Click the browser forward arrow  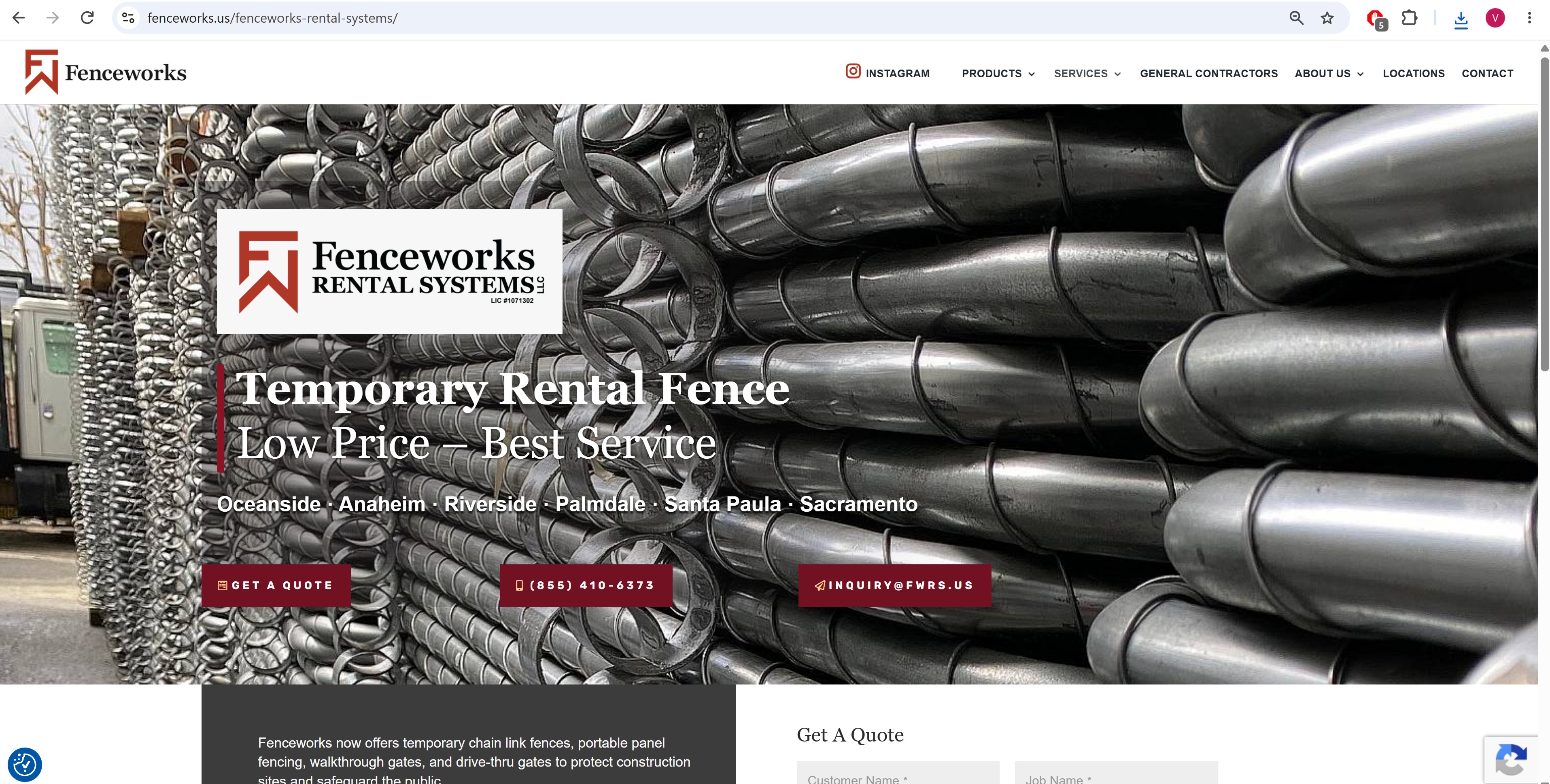tap(53, 18)
